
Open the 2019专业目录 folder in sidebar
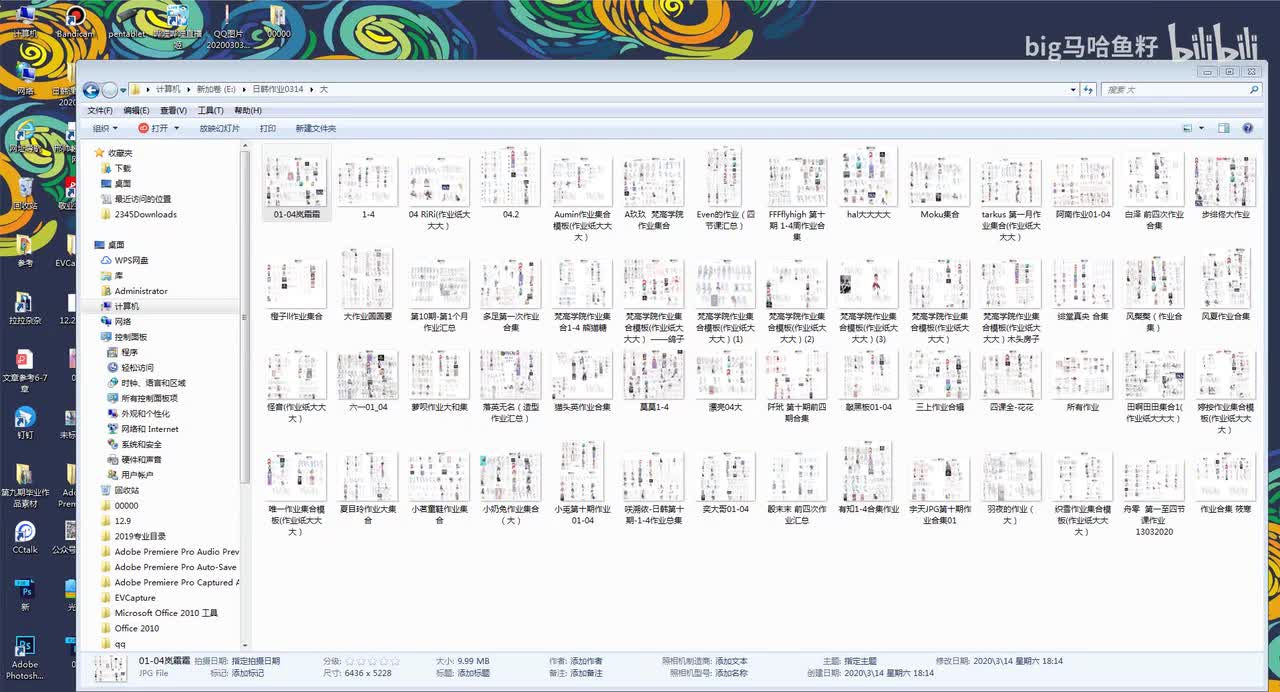coord(140,536)
